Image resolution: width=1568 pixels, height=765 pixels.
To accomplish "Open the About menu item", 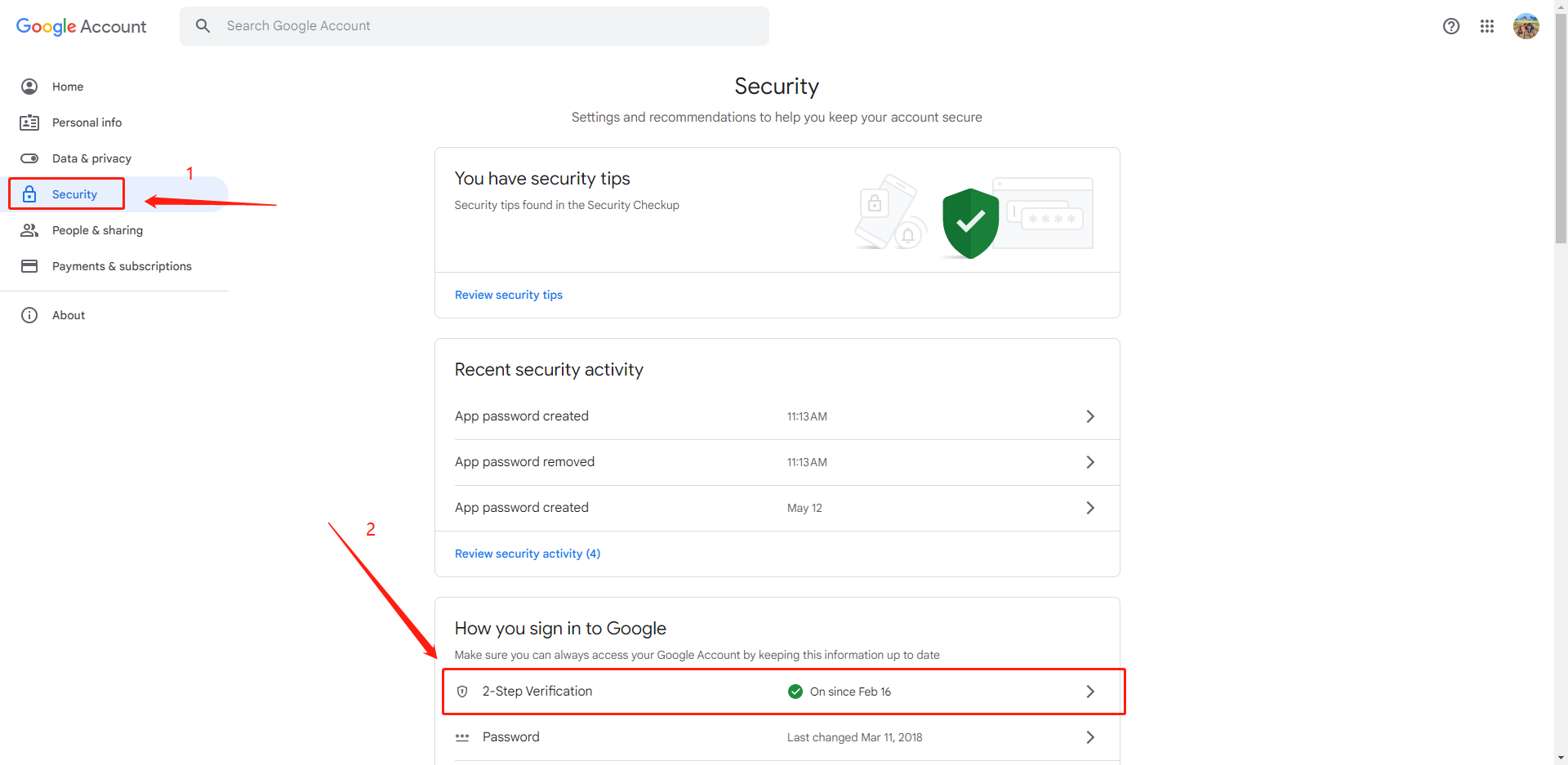I will [x=69, y=315].
